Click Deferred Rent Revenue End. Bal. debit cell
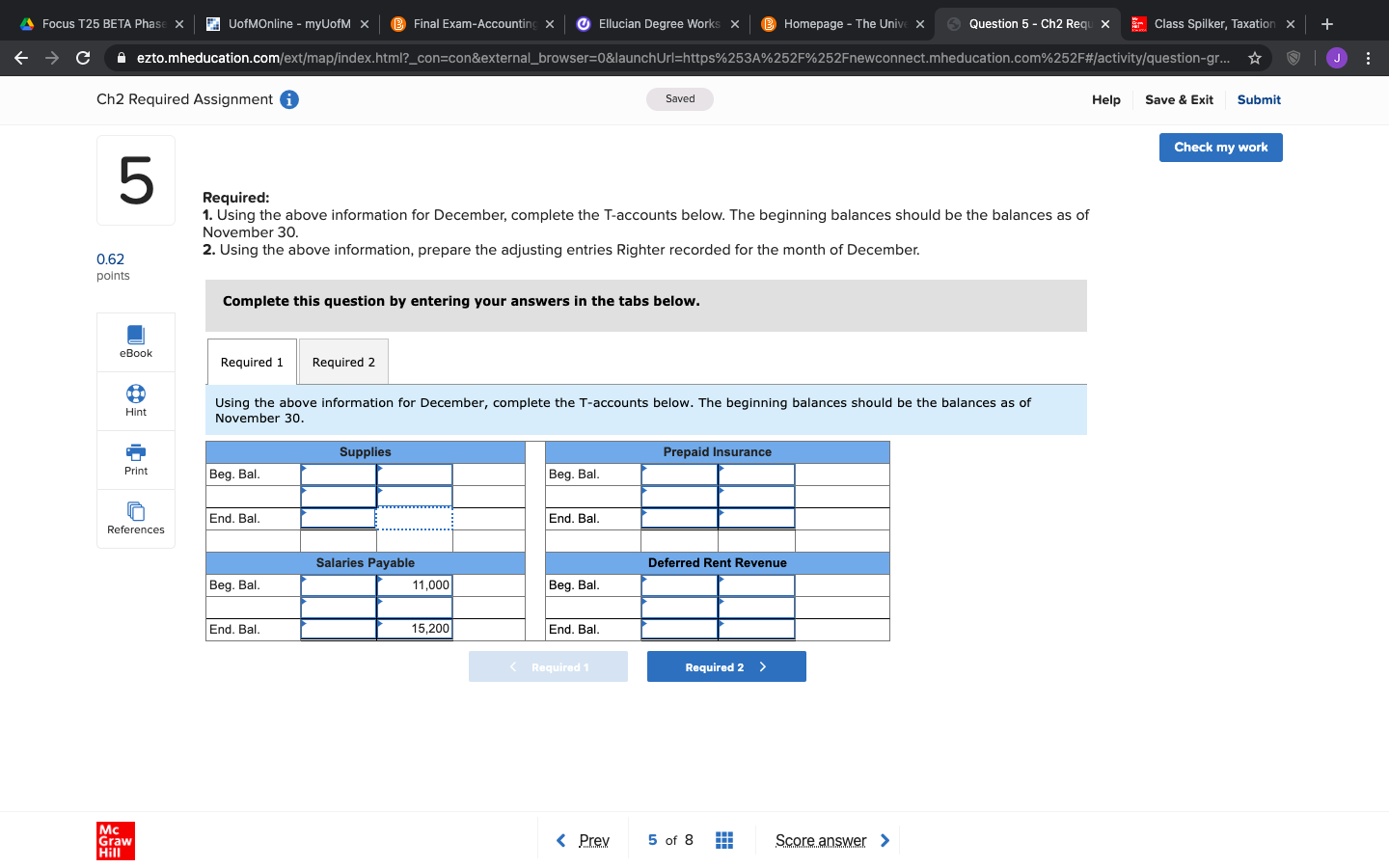1389x868 pixels. [x=680, y=629]
